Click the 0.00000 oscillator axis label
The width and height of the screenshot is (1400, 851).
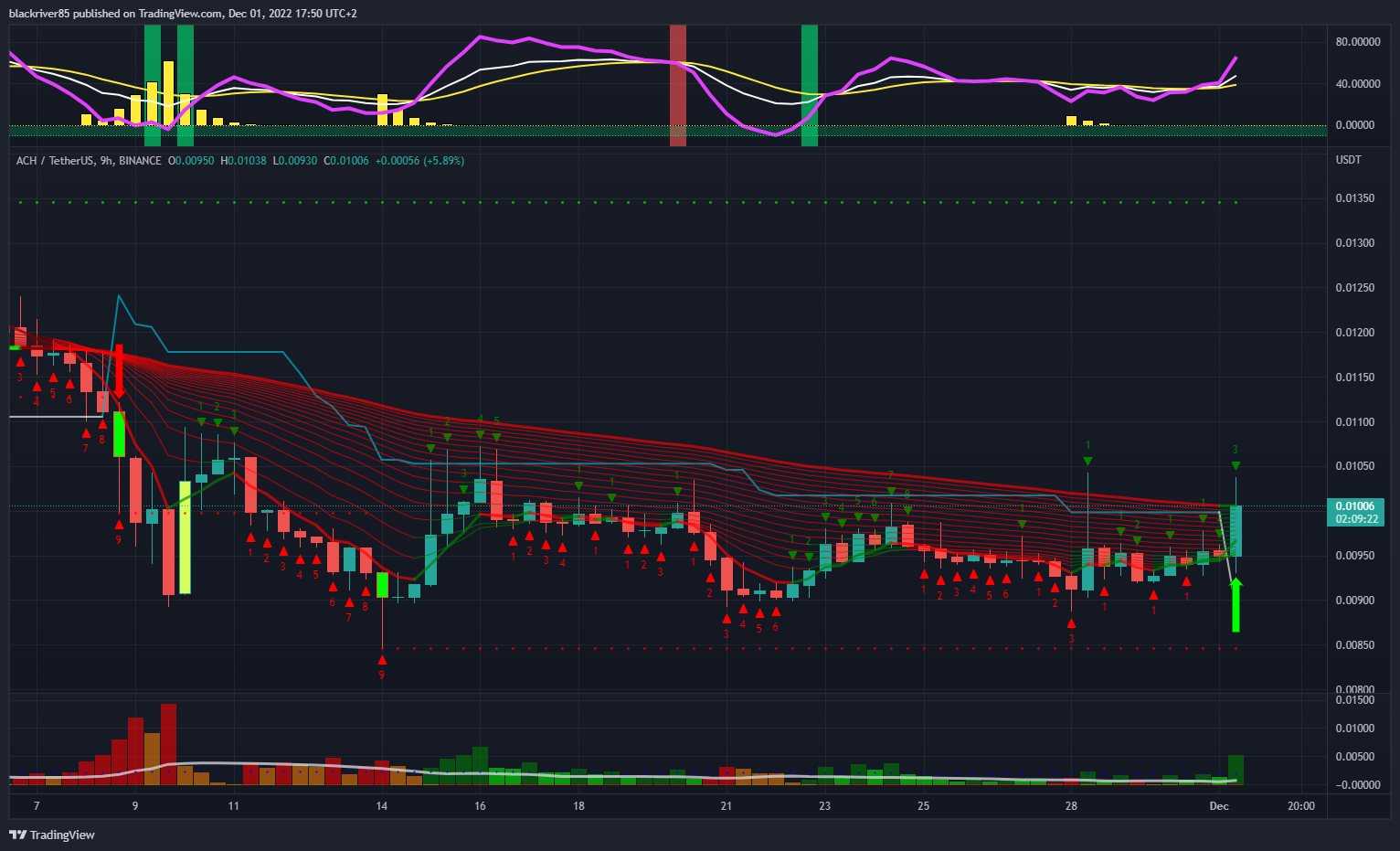(1355, 125)
